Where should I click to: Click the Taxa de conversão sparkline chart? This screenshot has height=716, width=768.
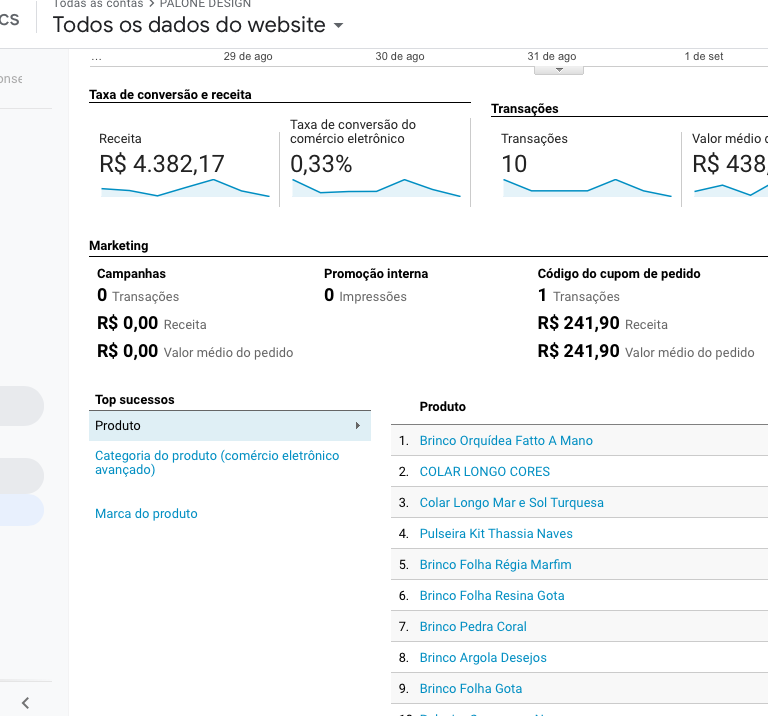coord(376,188)
